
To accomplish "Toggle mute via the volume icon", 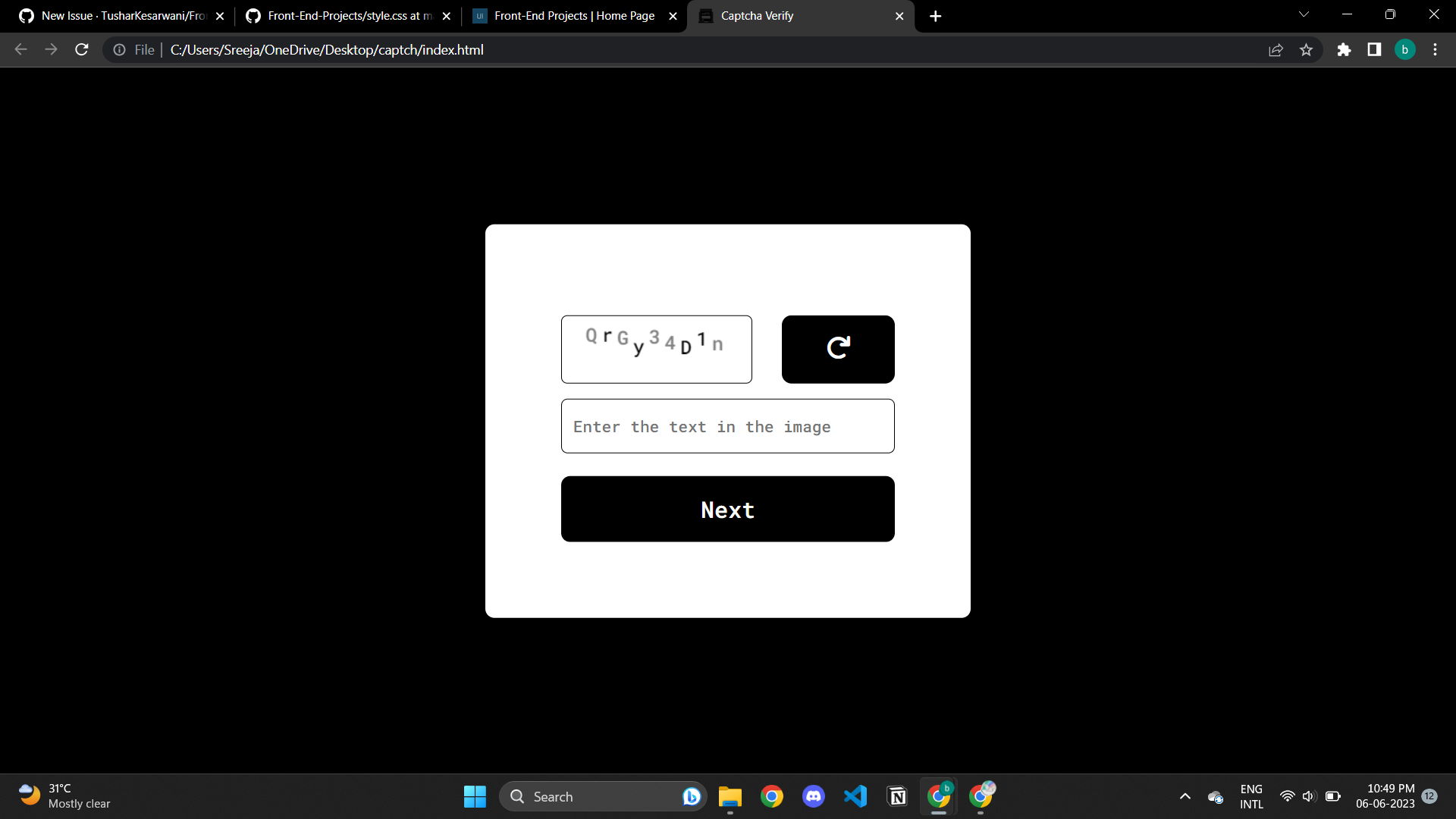I will [x=1310, y=796].
